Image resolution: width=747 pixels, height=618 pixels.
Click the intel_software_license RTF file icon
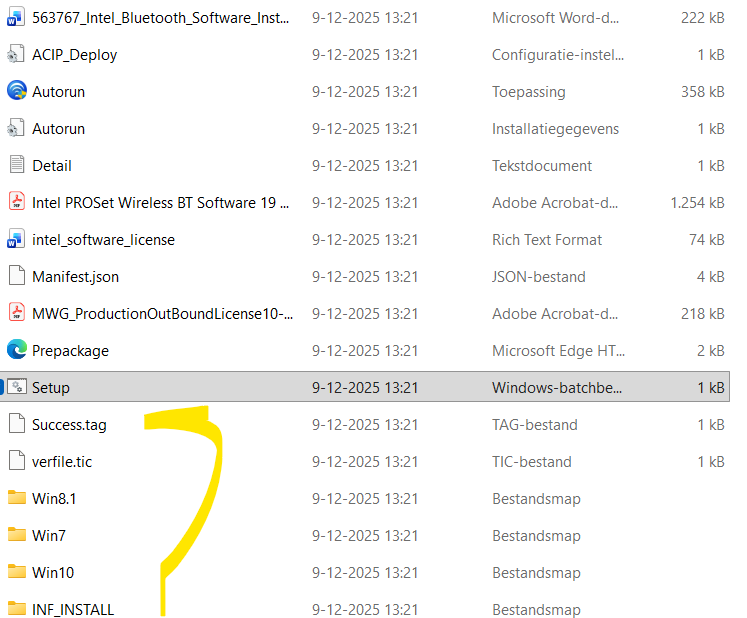pos(16,240)
